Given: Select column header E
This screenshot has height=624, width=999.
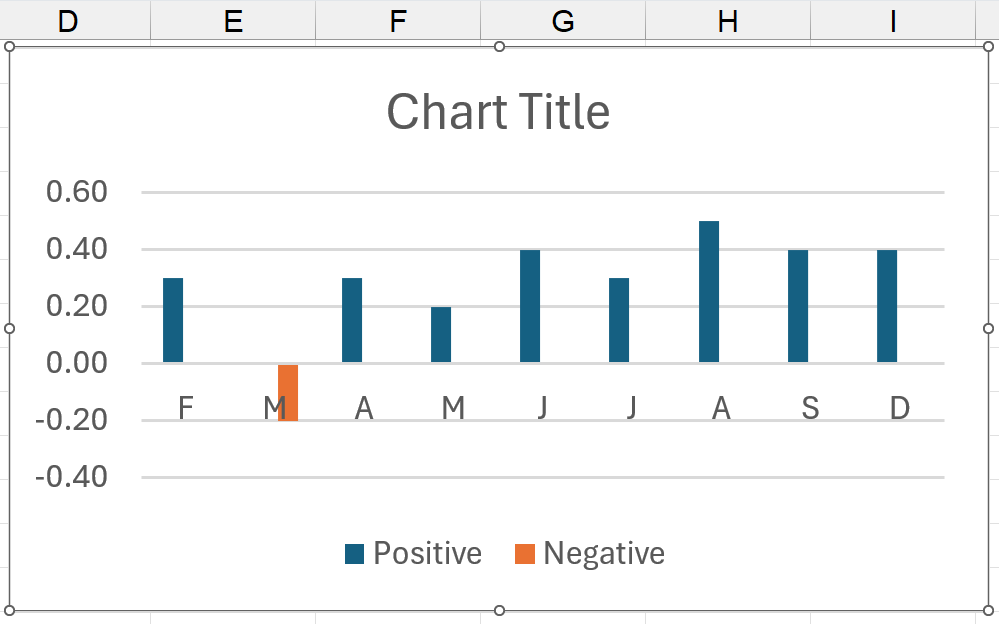Looking at the screenshot, I should [x=232, y=20].
